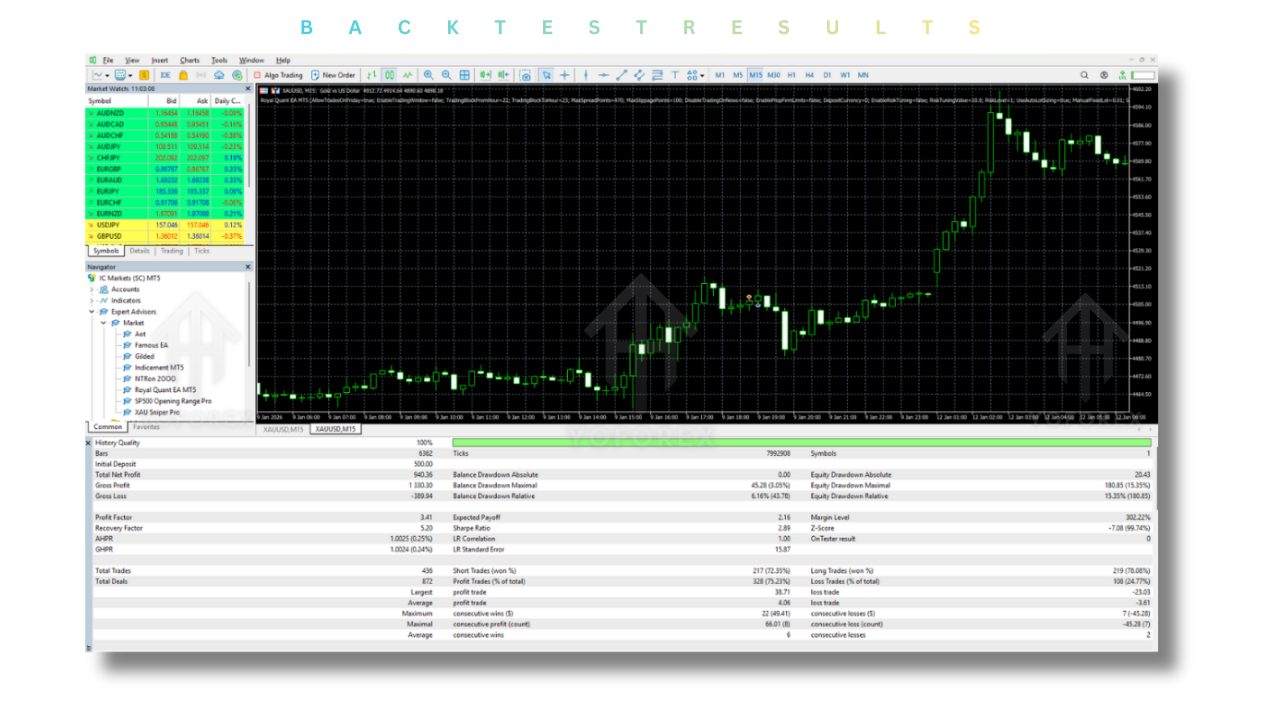
Task: Select the draw trendline tool
Action: [x=621, y=75]
